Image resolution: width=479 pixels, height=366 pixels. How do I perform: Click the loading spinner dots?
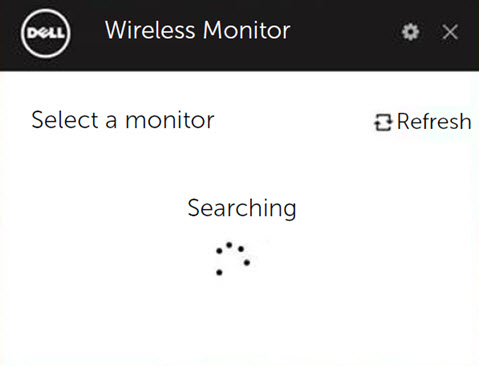point(233,259)
